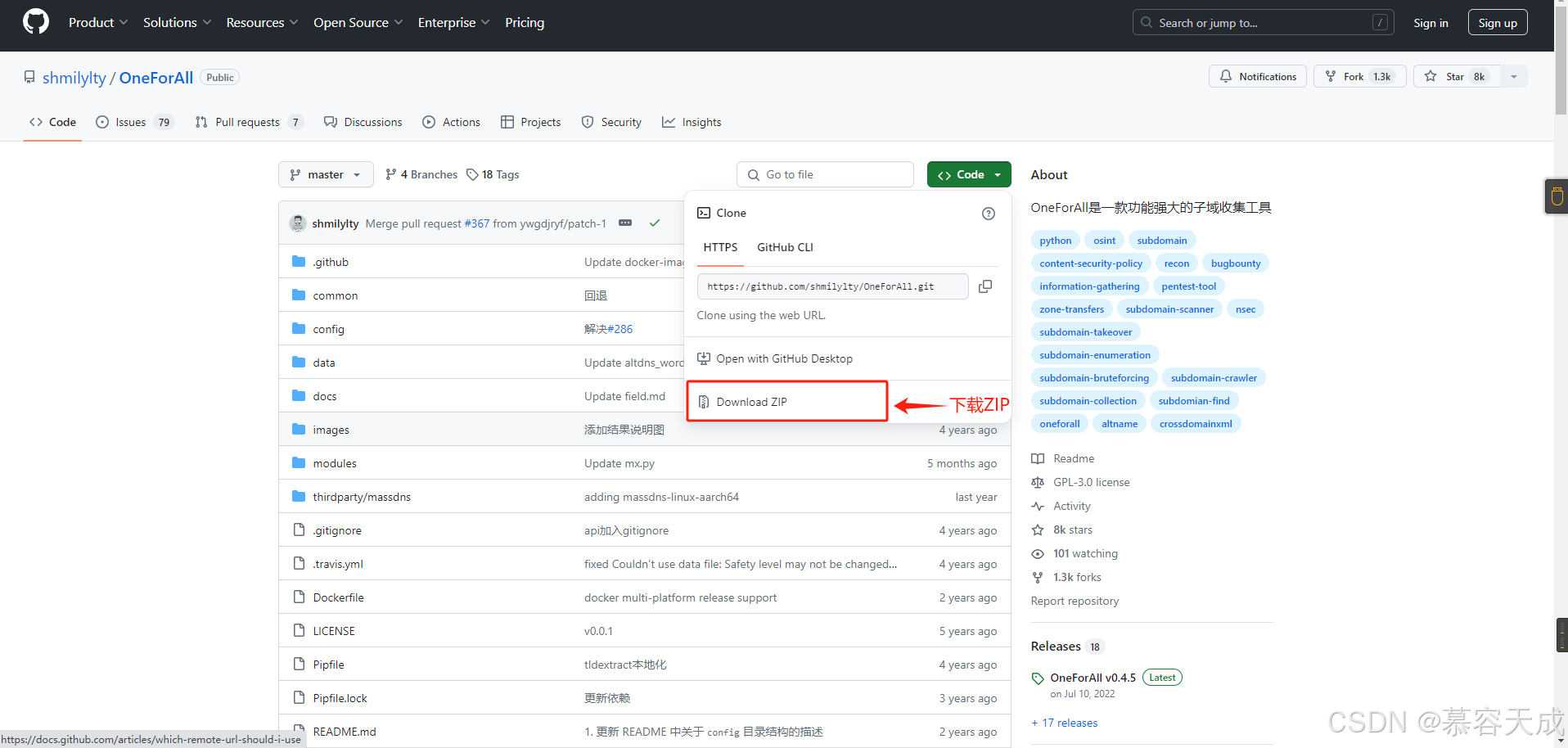
Task: Click the Sign in link
Action: coord(1431,23)
